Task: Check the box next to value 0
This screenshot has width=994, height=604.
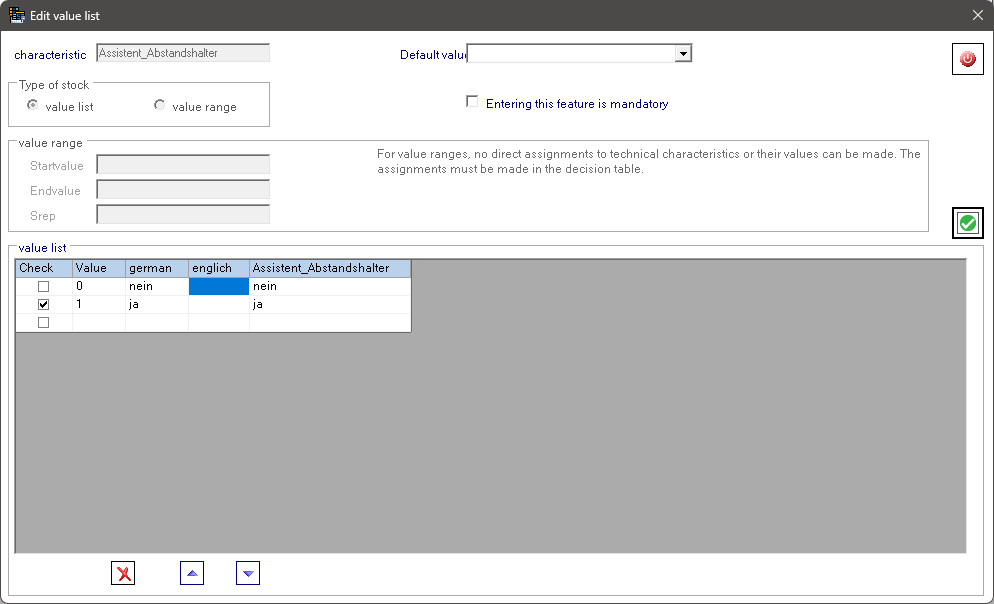Action: pyautogui.click(x=42, y=286)
